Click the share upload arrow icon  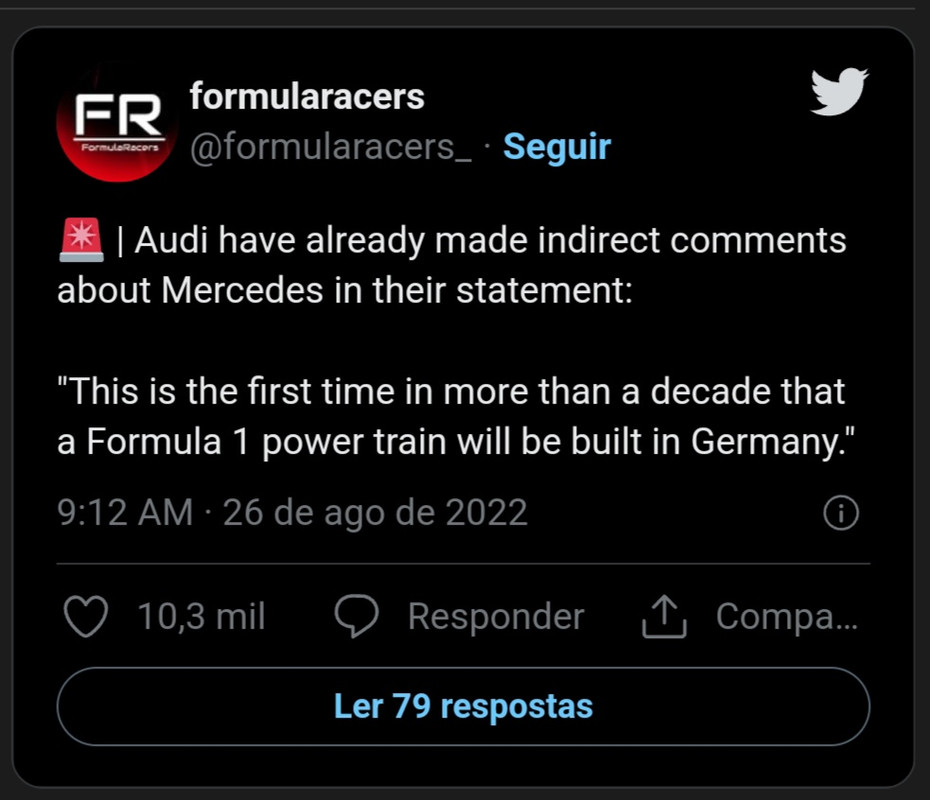point(664,616)
